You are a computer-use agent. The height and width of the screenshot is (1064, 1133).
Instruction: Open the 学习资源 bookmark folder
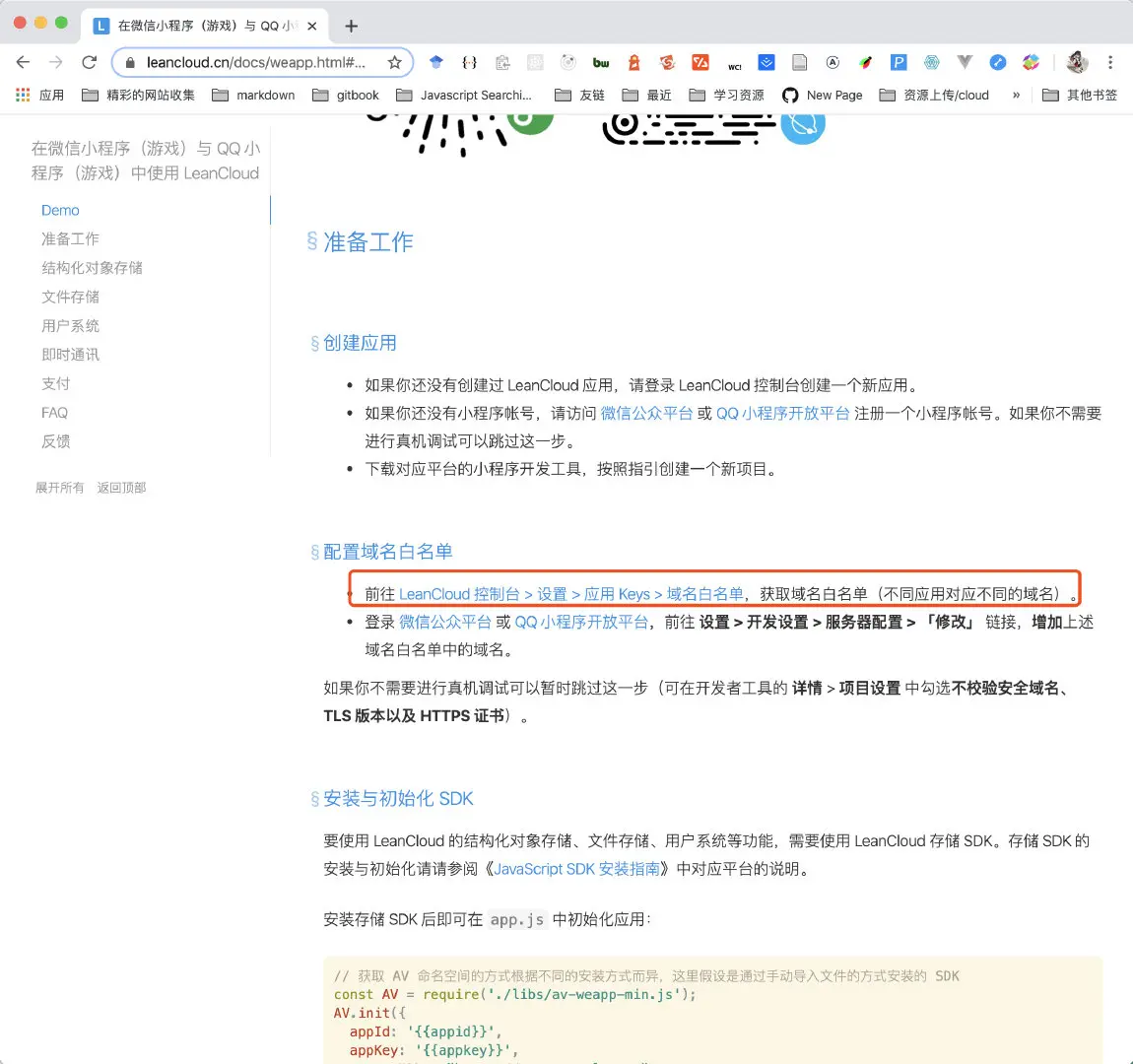tap(726, 95)
